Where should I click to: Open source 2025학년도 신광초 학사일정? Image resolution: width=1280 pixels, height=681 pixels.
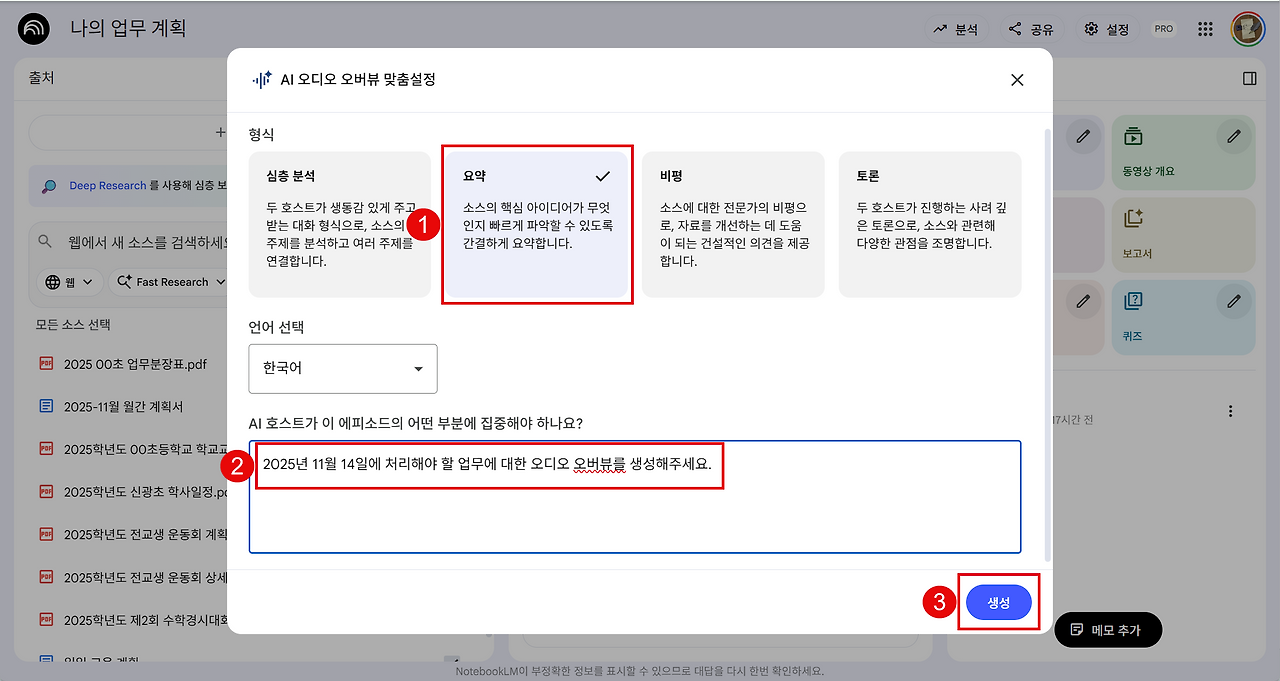(x=146, y=491)
